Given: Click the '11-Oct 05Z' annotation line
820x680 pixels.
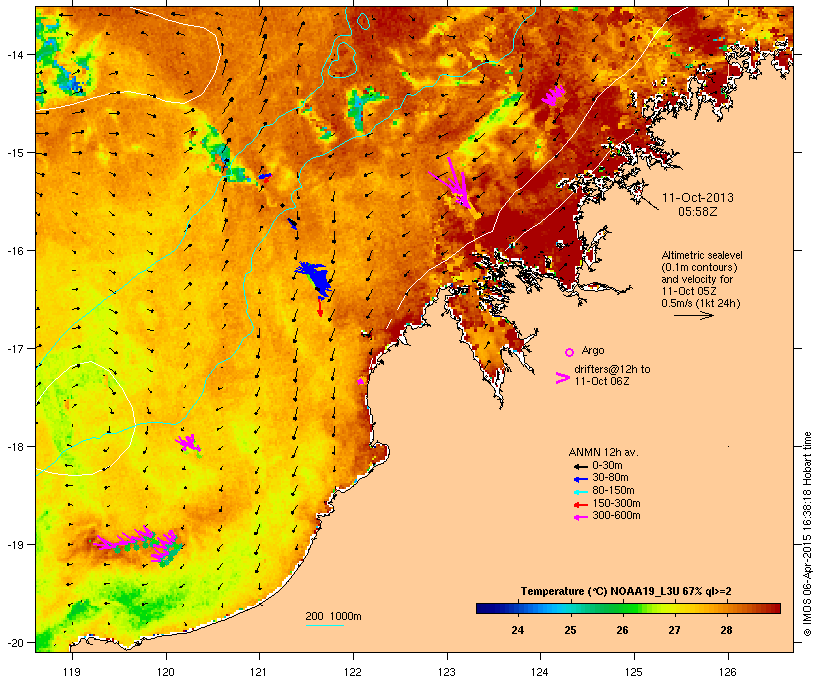Looking at the screenshot, I should [689, 291].
